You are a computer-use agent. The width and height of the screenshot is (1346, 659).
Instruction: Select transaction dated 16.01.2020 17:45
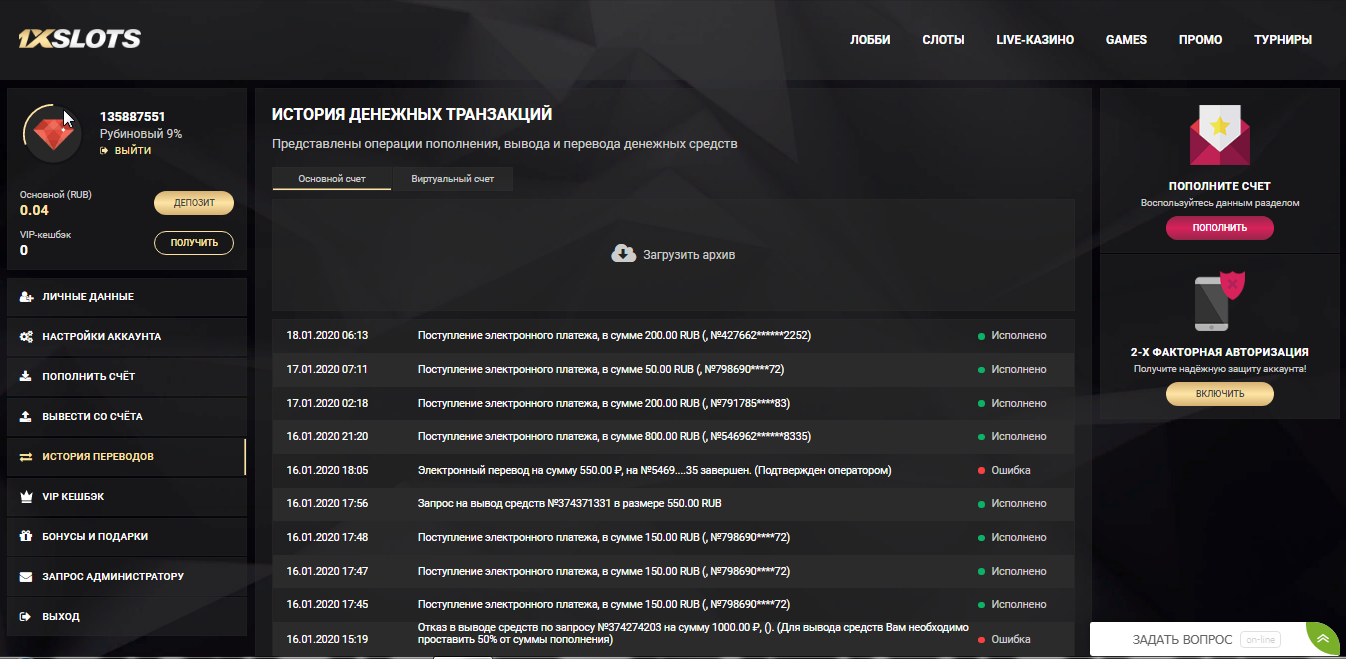click(673, 604)
